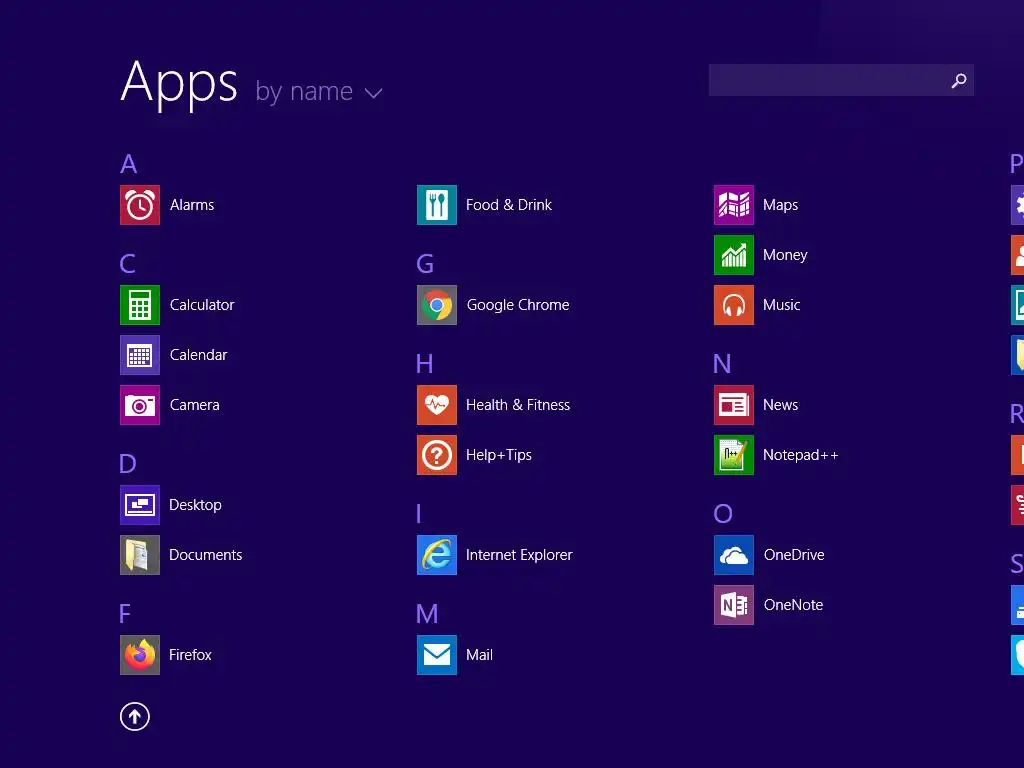Image resolution: width=1024 pixels, height=768 pixels.
Task: Select the letter I group header
Action: tap(419, 514)
